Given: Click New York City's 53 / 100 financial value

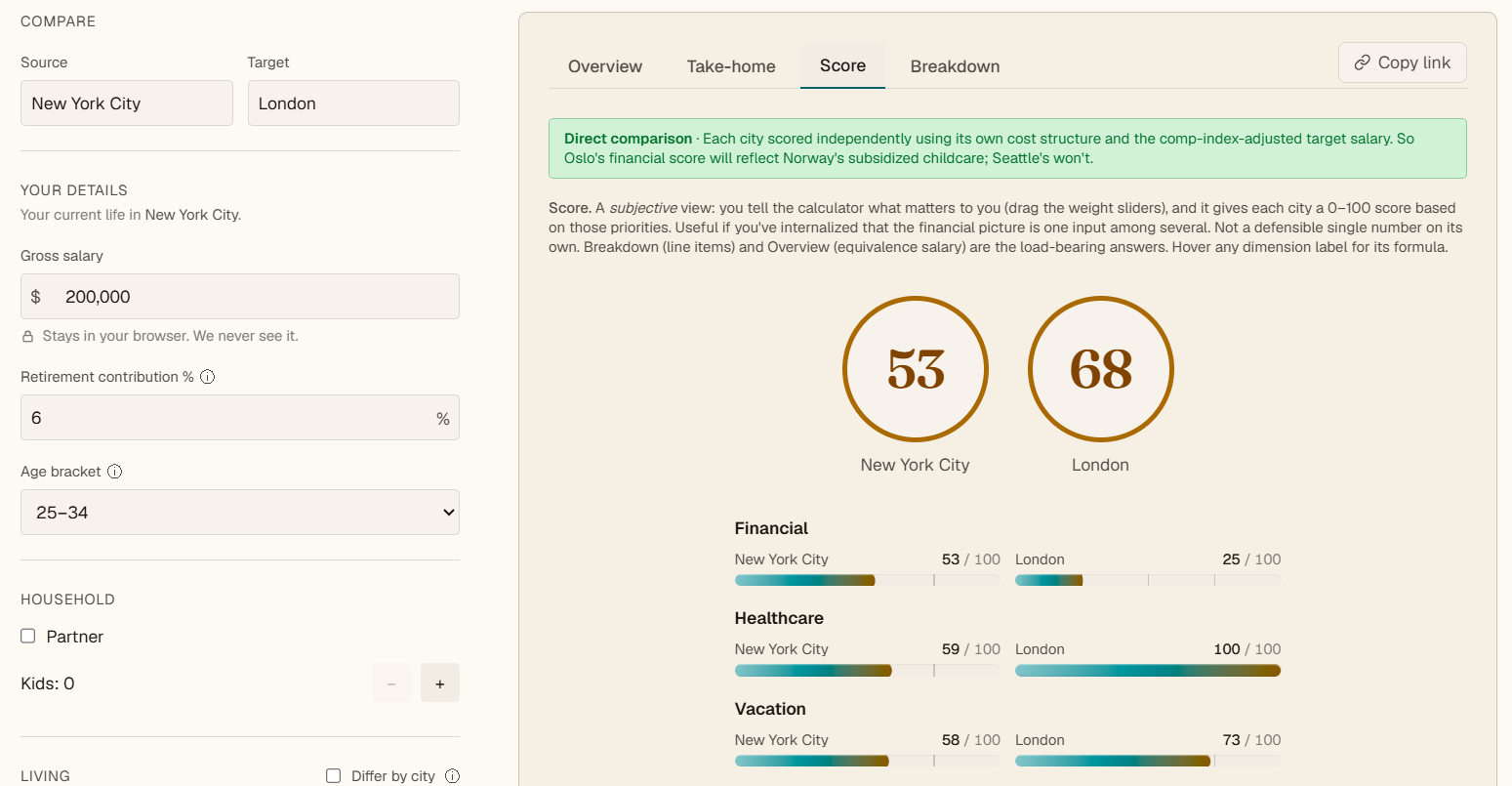Looking at the screenshot, I should 971,559.
